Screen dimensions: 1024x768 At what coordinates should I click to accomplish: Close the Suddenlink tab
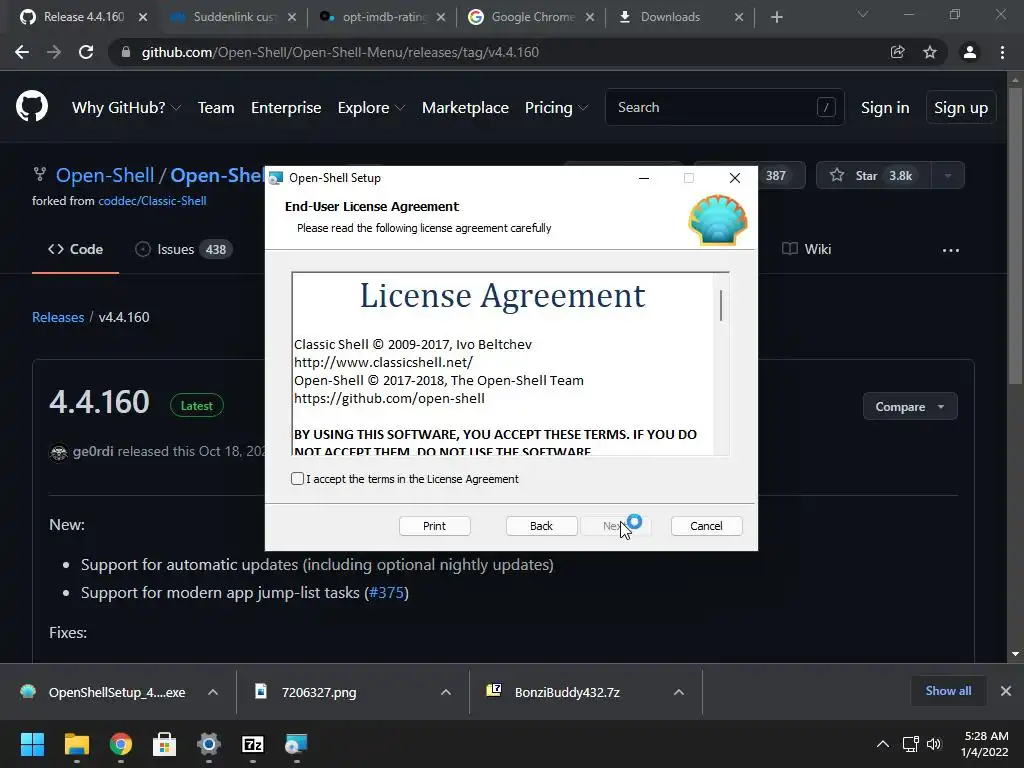pos(292,17)
